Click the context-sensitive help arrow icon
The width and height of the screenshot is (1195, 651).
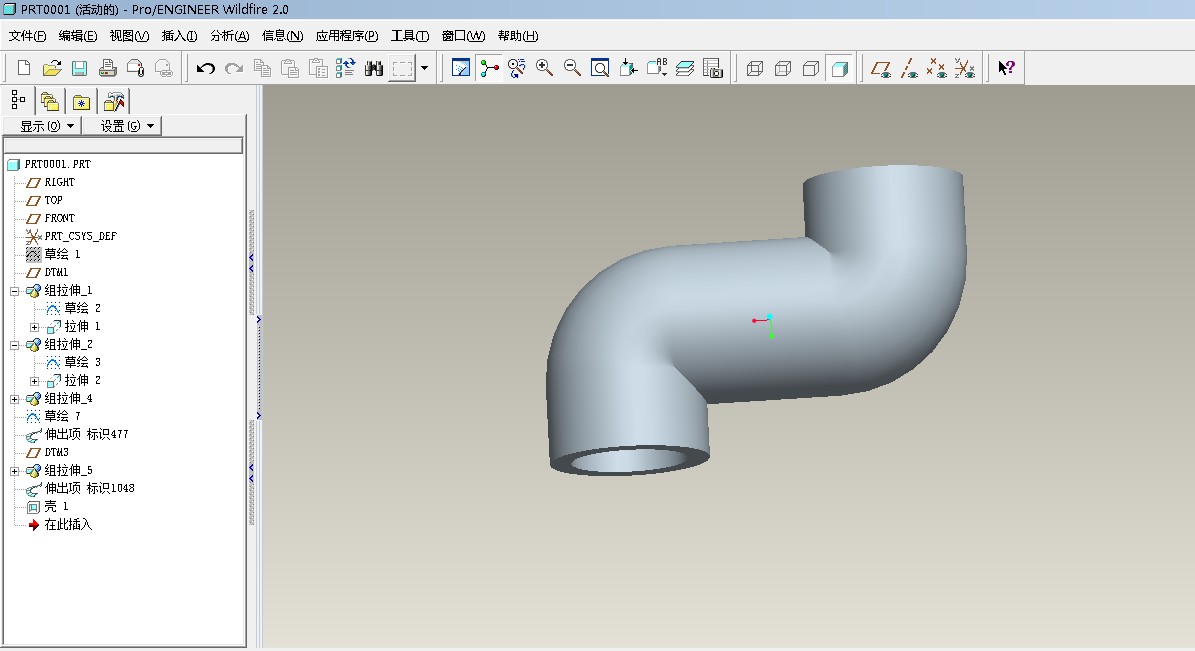(1006, 68)
